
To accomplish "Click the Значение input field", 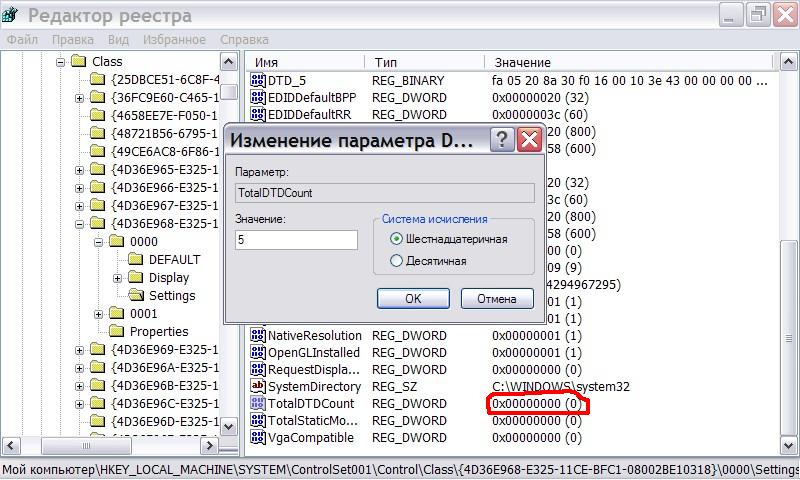I will 296,240.
